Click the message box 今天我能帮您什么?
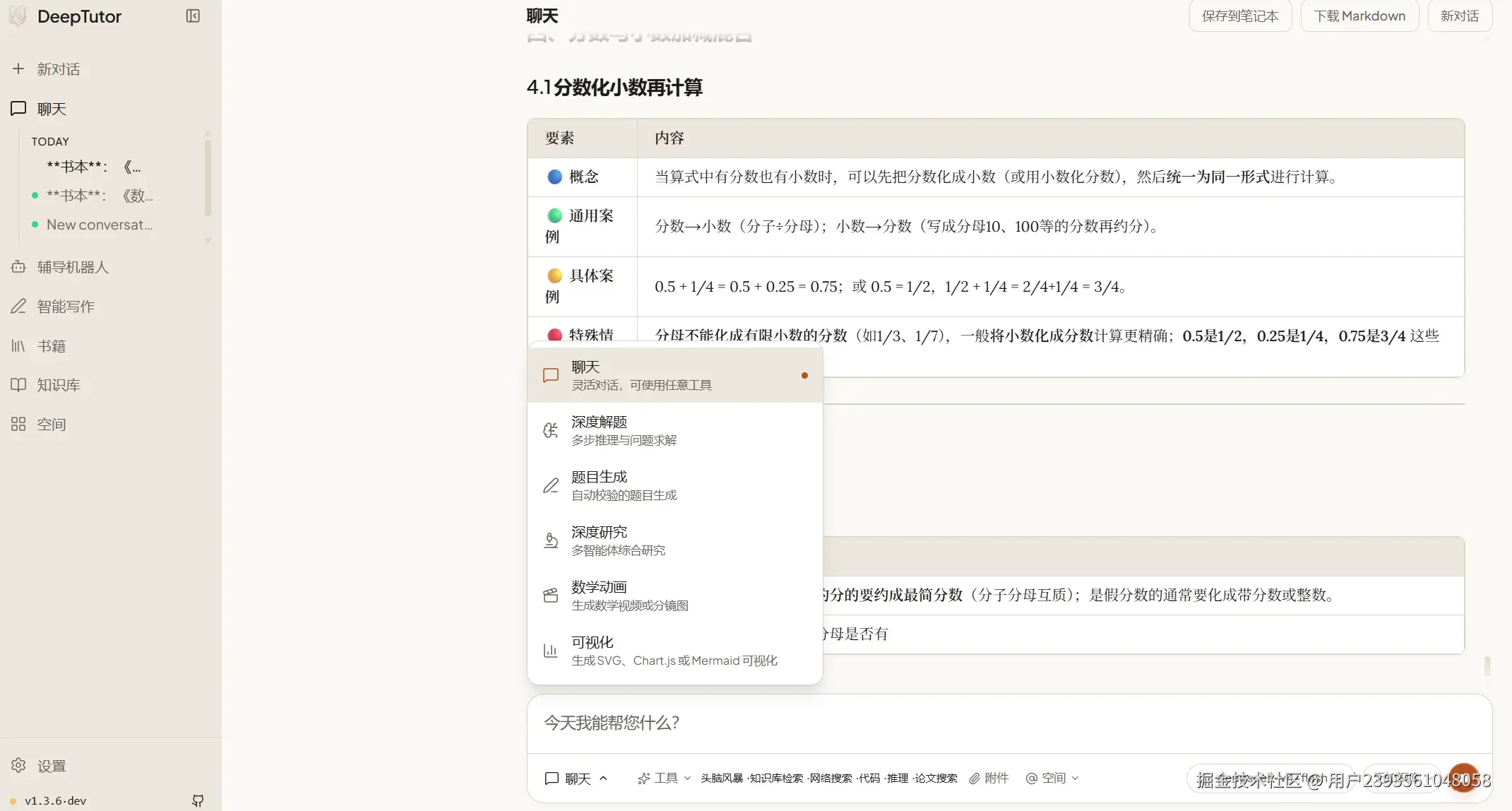The height and width of the screenshot is (811, 1512). point(1009,723)
